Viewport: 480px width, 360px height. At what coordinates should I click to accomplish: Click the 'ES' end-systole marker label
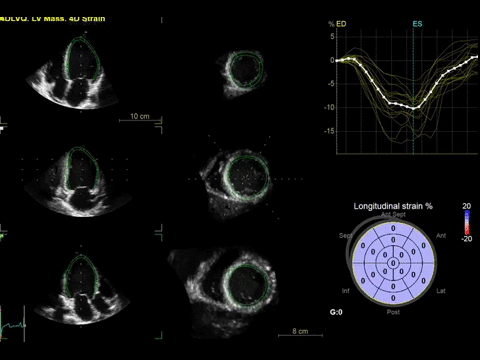pyautogui.click(x=417, y=24)
